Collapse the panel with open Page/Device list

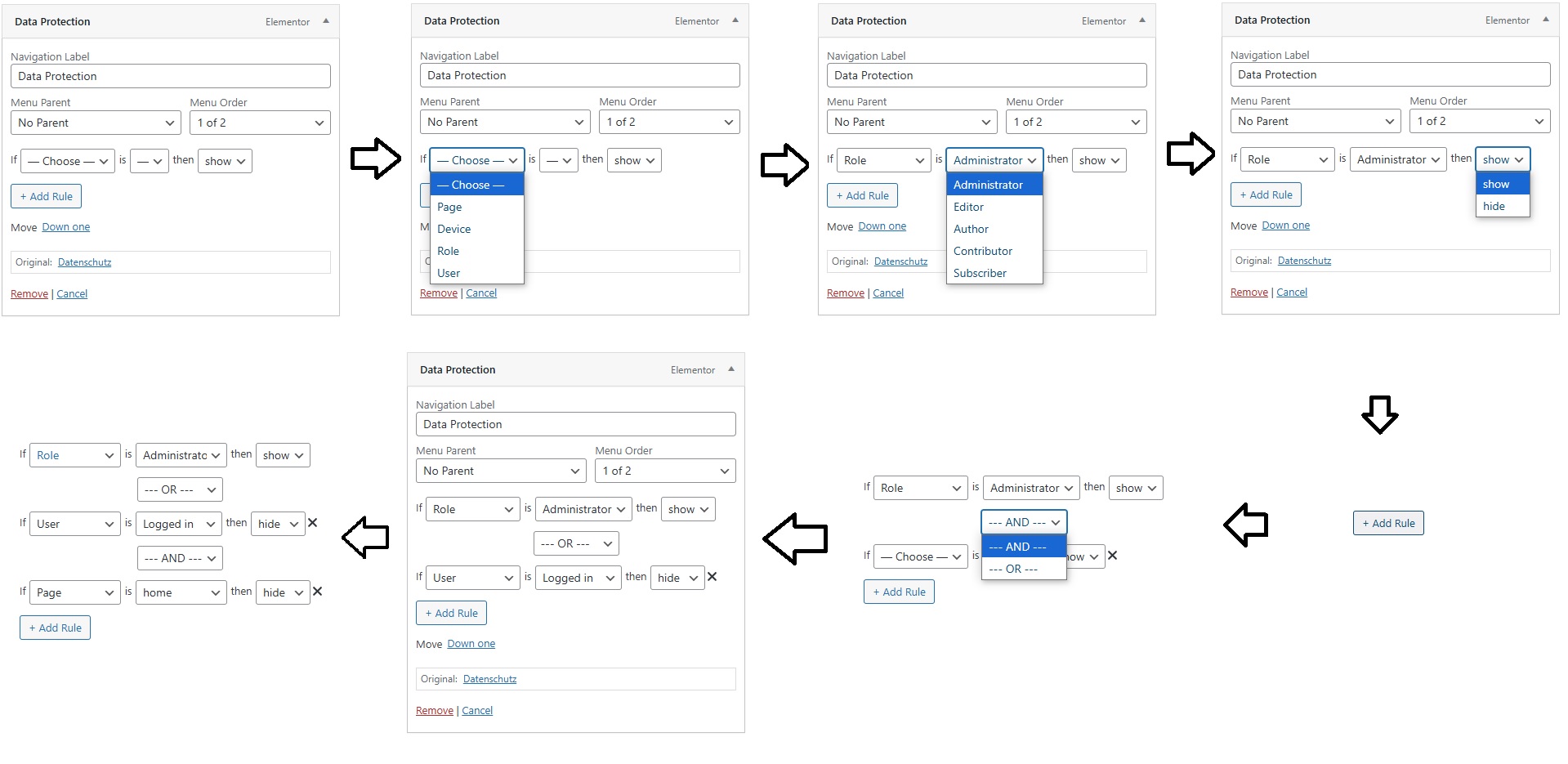click(x=735, y=20)
